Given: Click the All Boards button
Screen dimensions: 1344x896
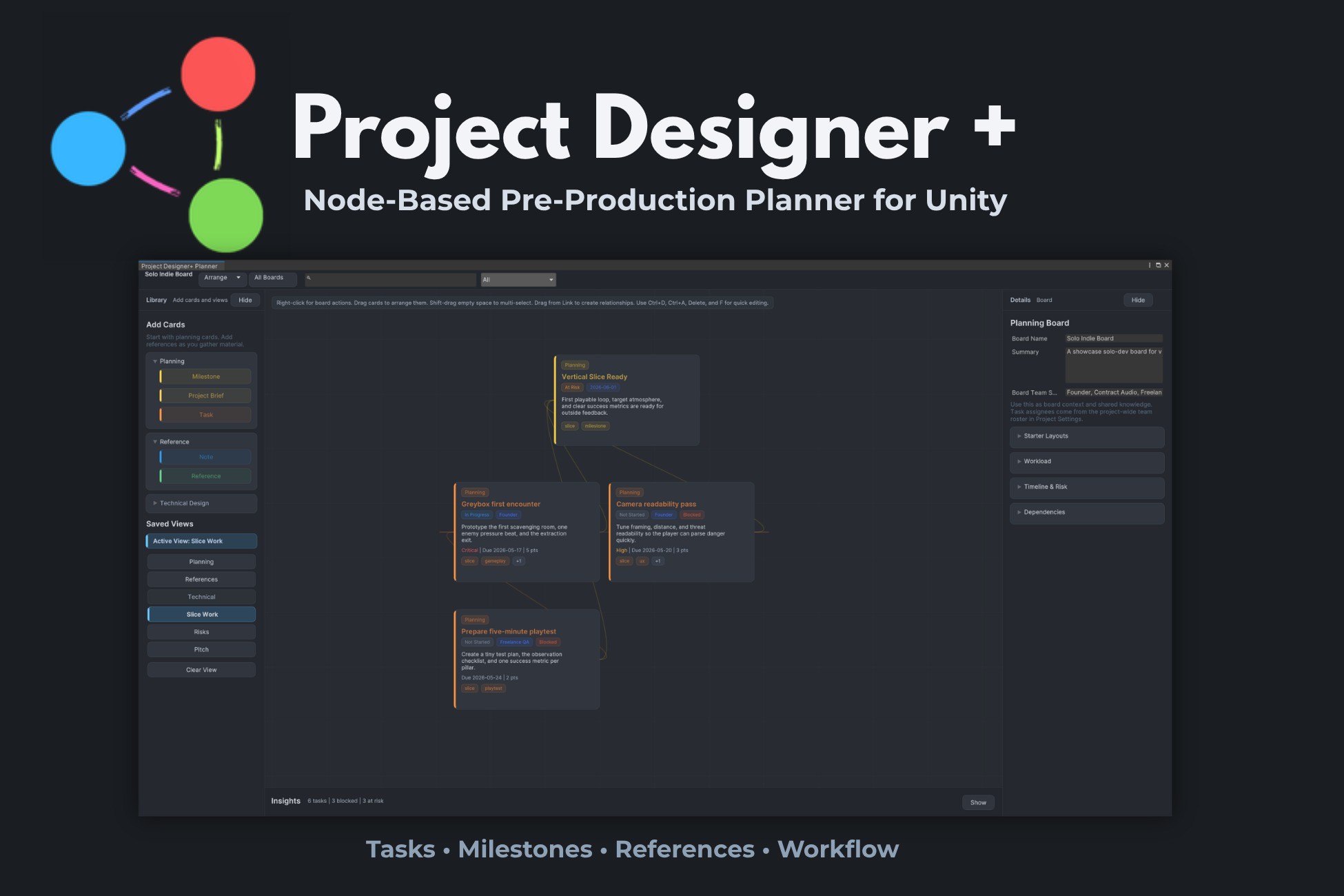Looking at the screenshot, I should [x=272, y=278].
